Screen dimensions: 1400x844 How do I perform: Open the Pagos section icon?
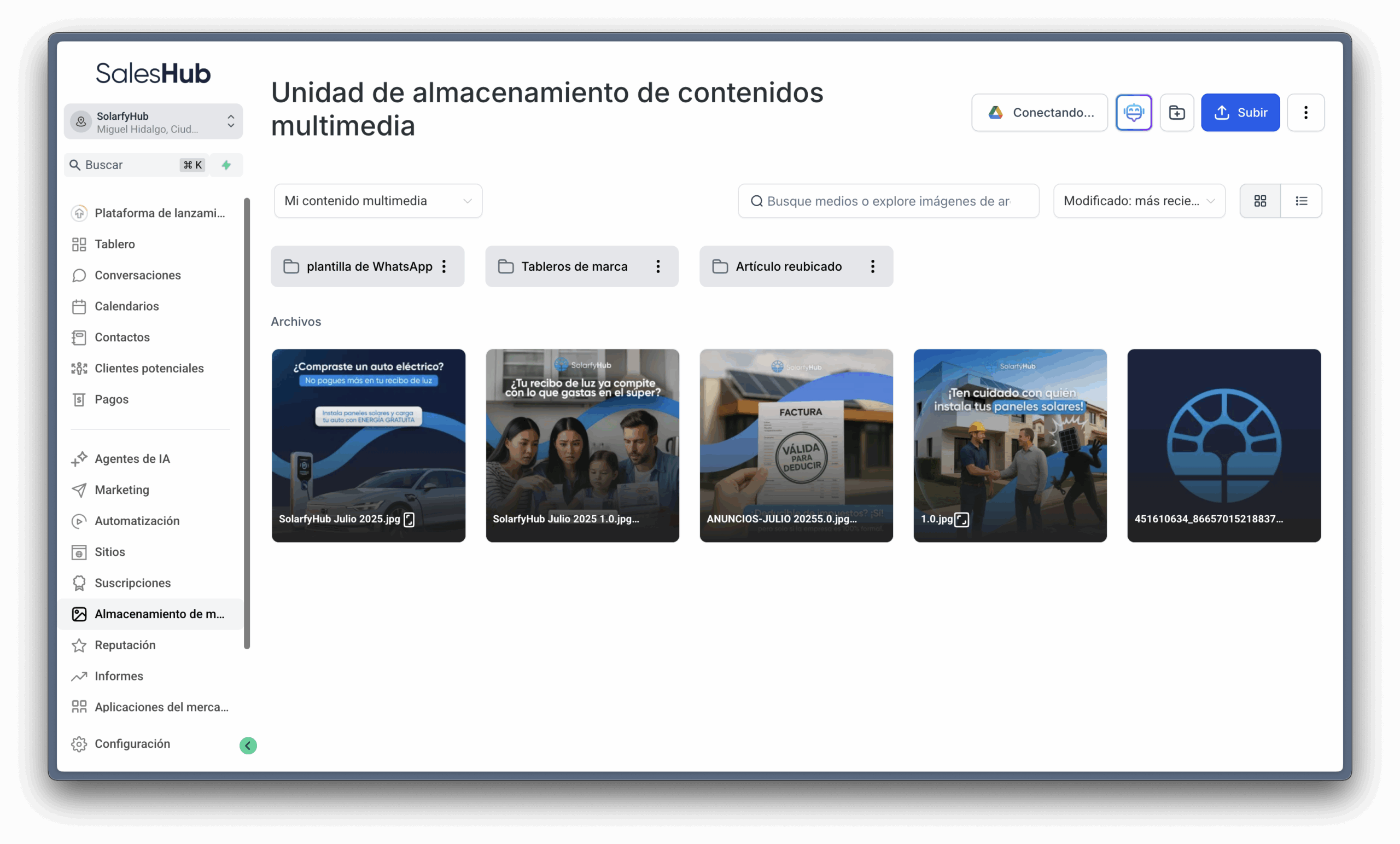pyautogui.click(x=79, y=399)
